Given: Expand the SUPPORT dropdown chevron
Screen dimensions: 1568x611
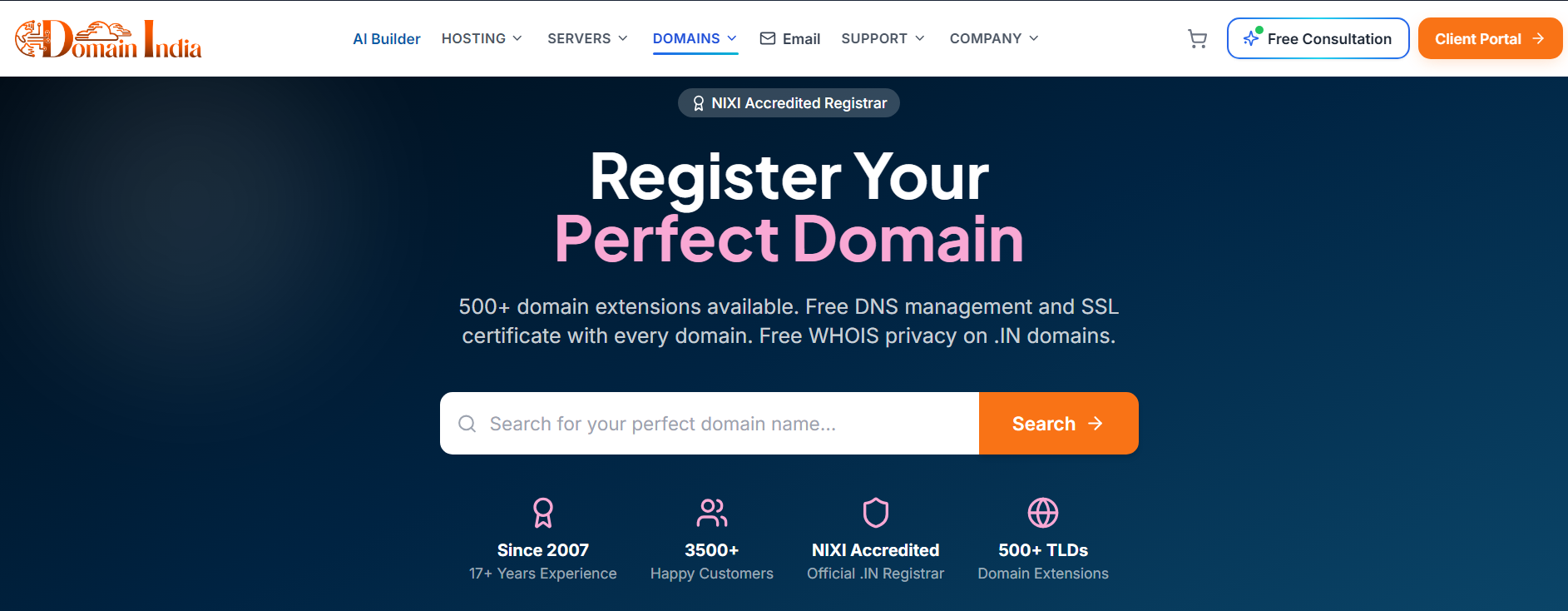Looking at the screenshot, I should [x=919, y=38].
